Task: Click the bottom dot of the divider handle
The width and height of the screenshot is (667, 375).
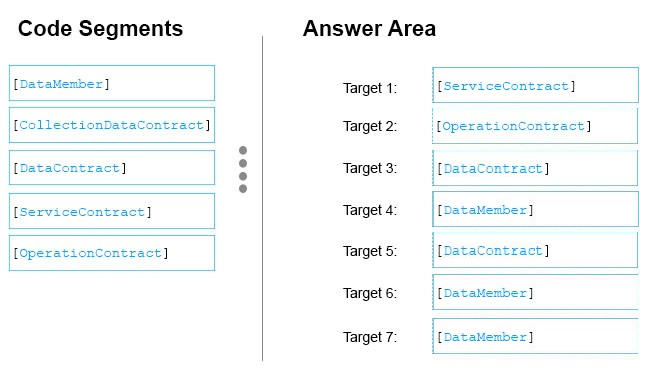Action: (x=243, y=188)
